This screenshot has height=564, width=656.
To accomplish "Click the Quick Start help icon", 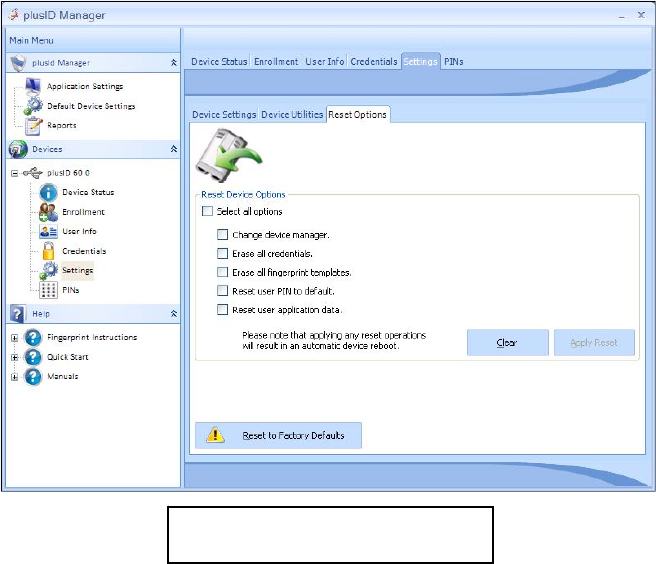I will click(x=33, y=357).
